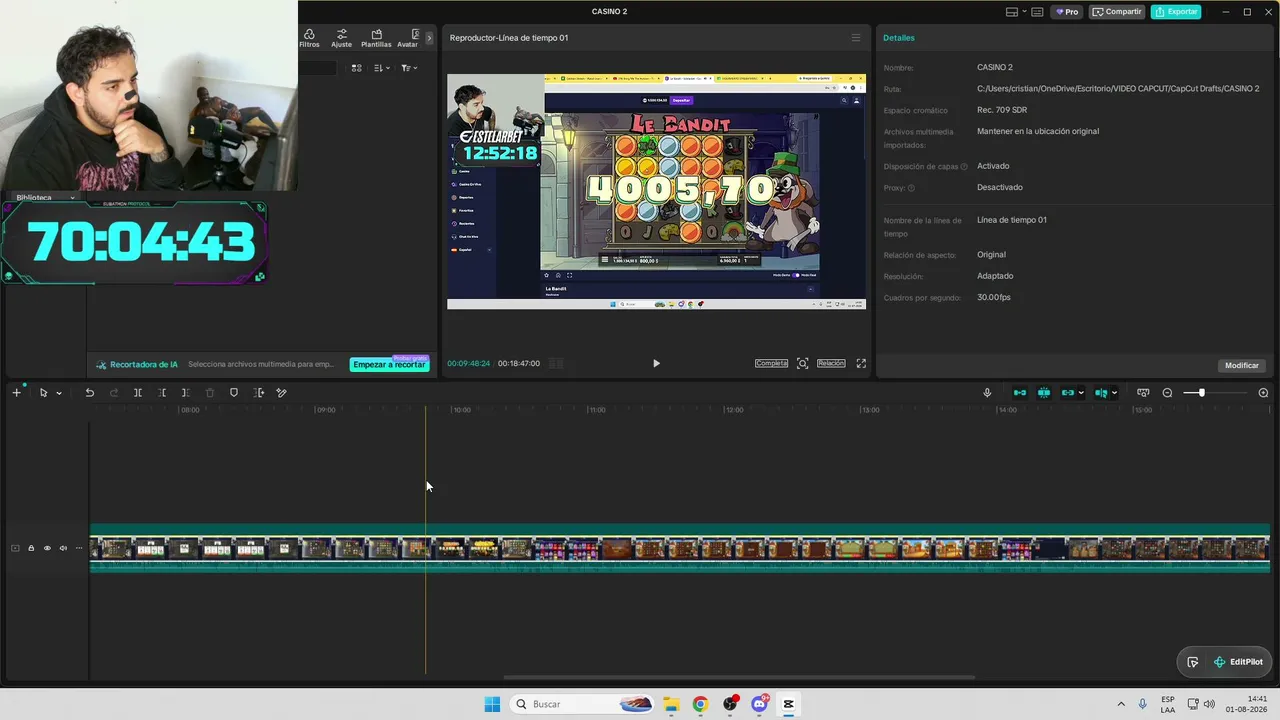The image size is (1280, 720).
Task: Open the keyboard shortcuts icon in title bar
Action: point(1037,12)
